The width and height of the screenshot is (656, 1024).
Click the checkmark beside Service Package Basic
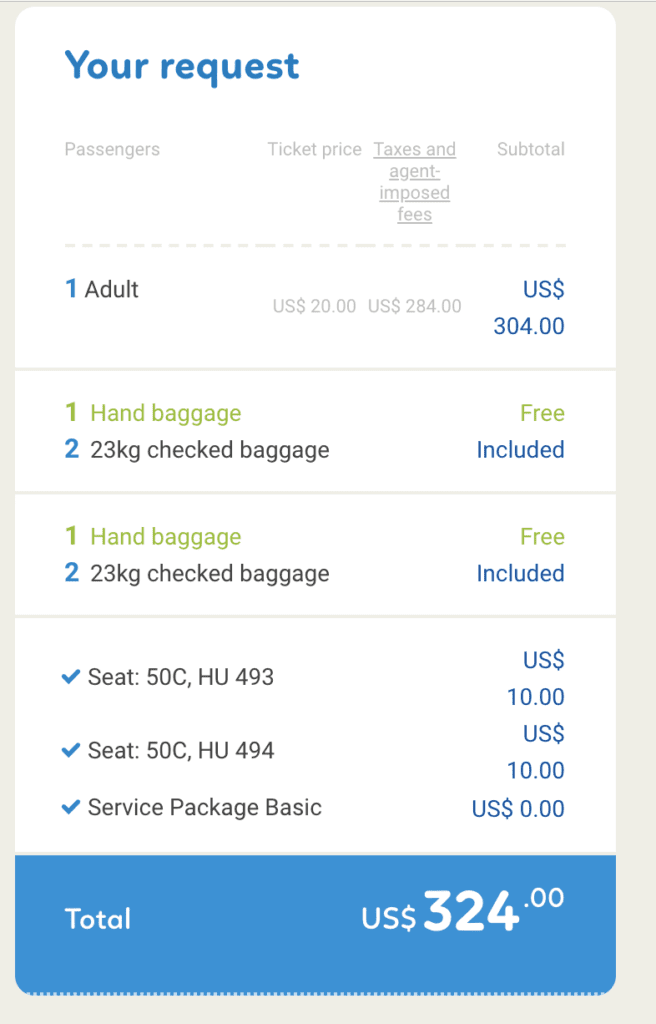[70, 808]
